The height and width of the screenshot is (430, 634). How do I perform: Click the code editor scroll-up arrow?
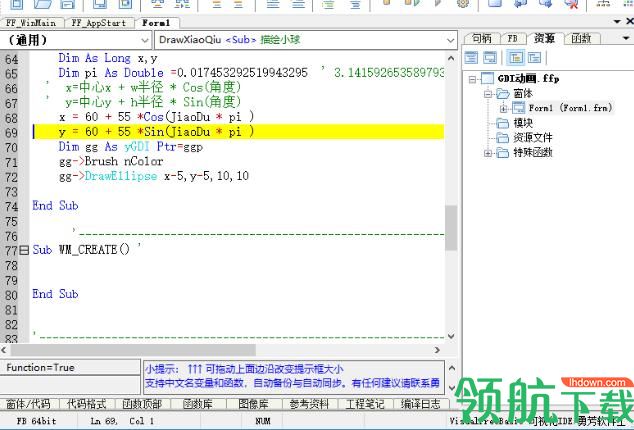(451, 58)
